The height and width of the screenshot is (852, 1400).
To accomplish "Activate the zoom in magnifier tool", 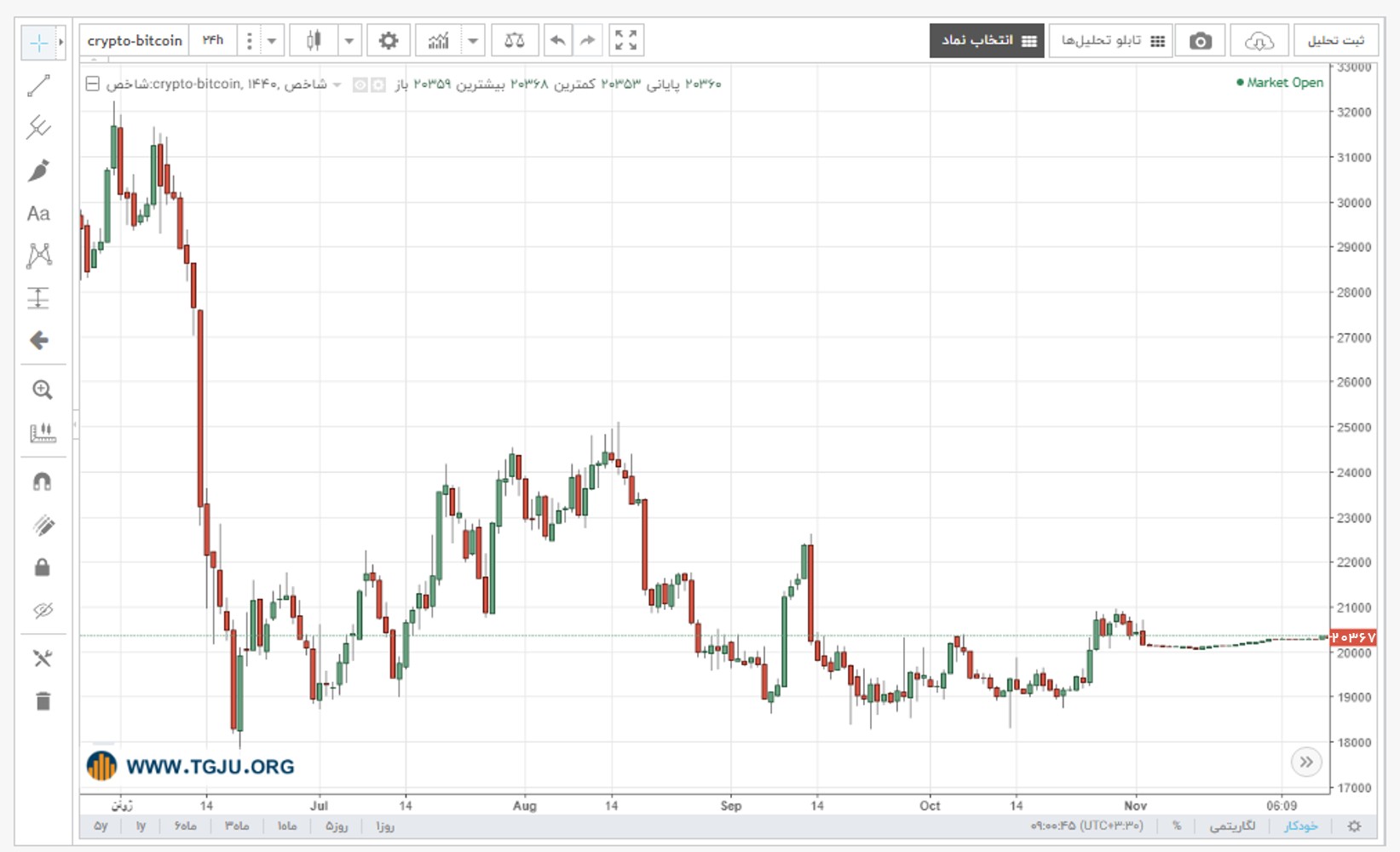I will 42,389.
